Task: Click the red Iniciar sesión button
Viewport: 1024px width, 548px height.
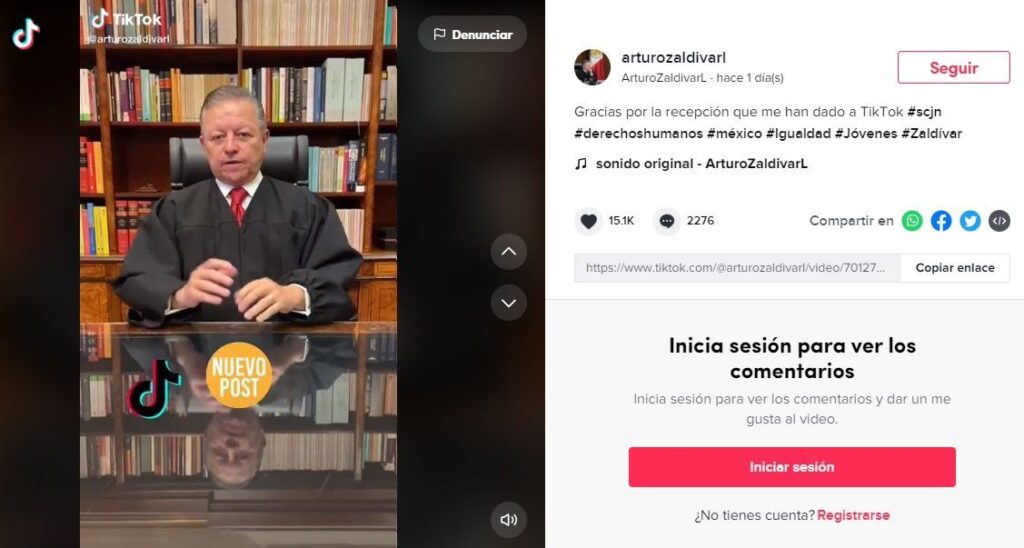Action: pos(792,467)
